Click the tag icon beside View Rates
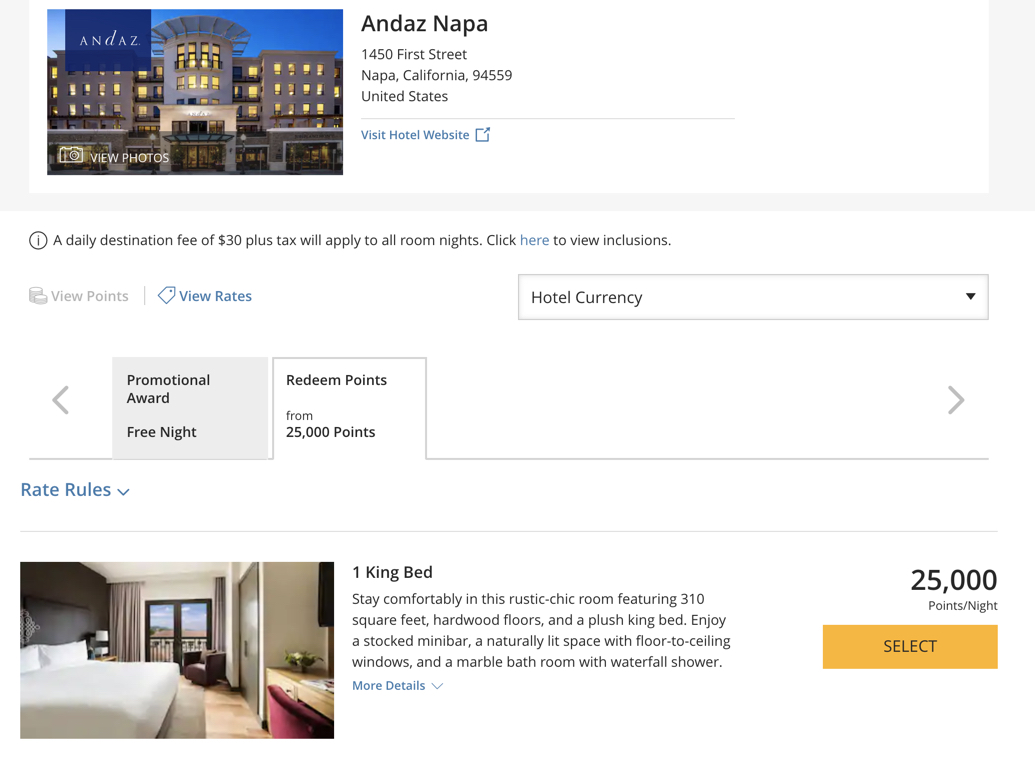This screenshot has width=1035, height=757. 166,295
